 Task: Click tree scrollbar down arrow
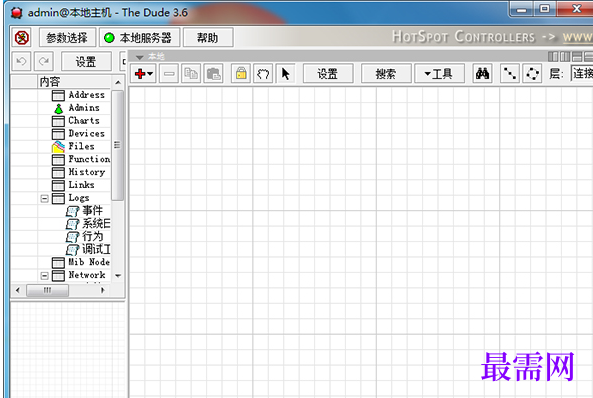click(x=118, y=275)
